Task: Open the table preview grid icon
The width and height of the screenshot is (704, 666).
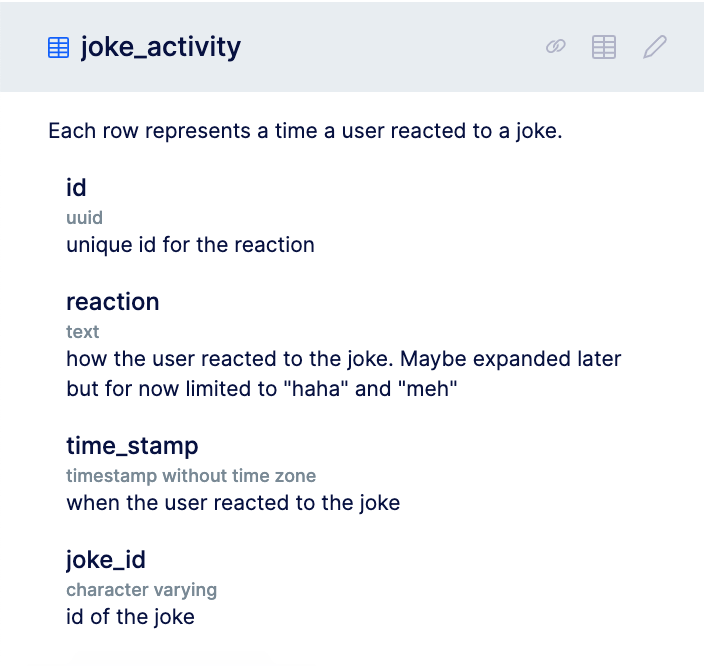Action: click(x=604, y=47)
